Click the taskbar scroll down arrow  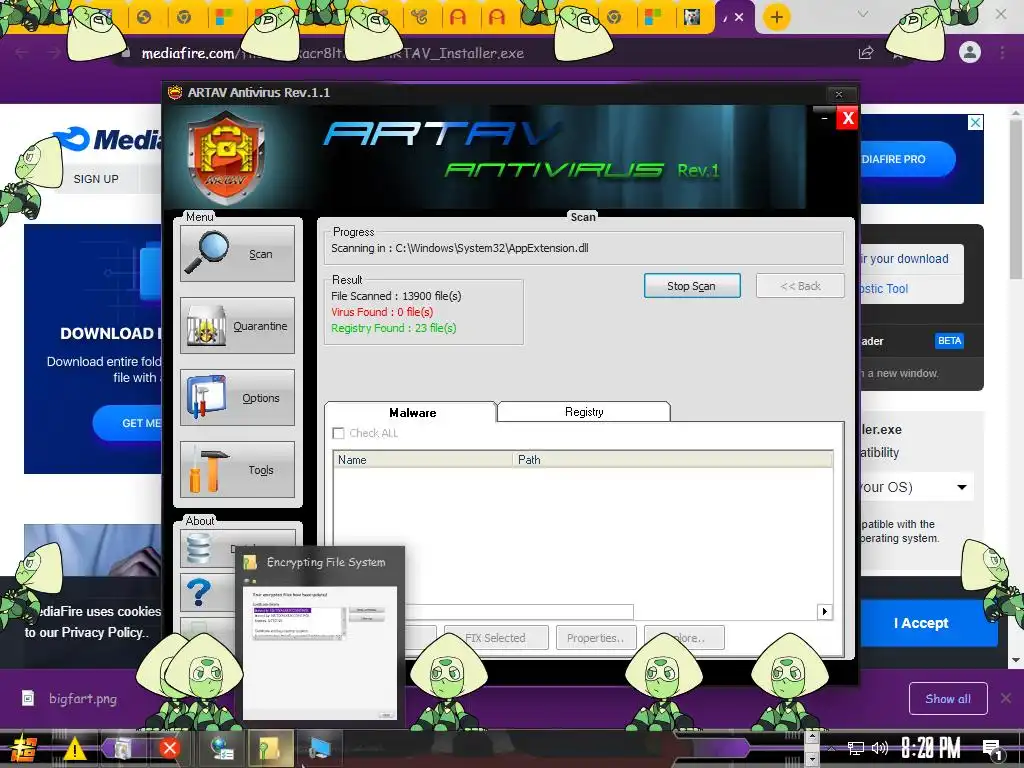point(812,758)
